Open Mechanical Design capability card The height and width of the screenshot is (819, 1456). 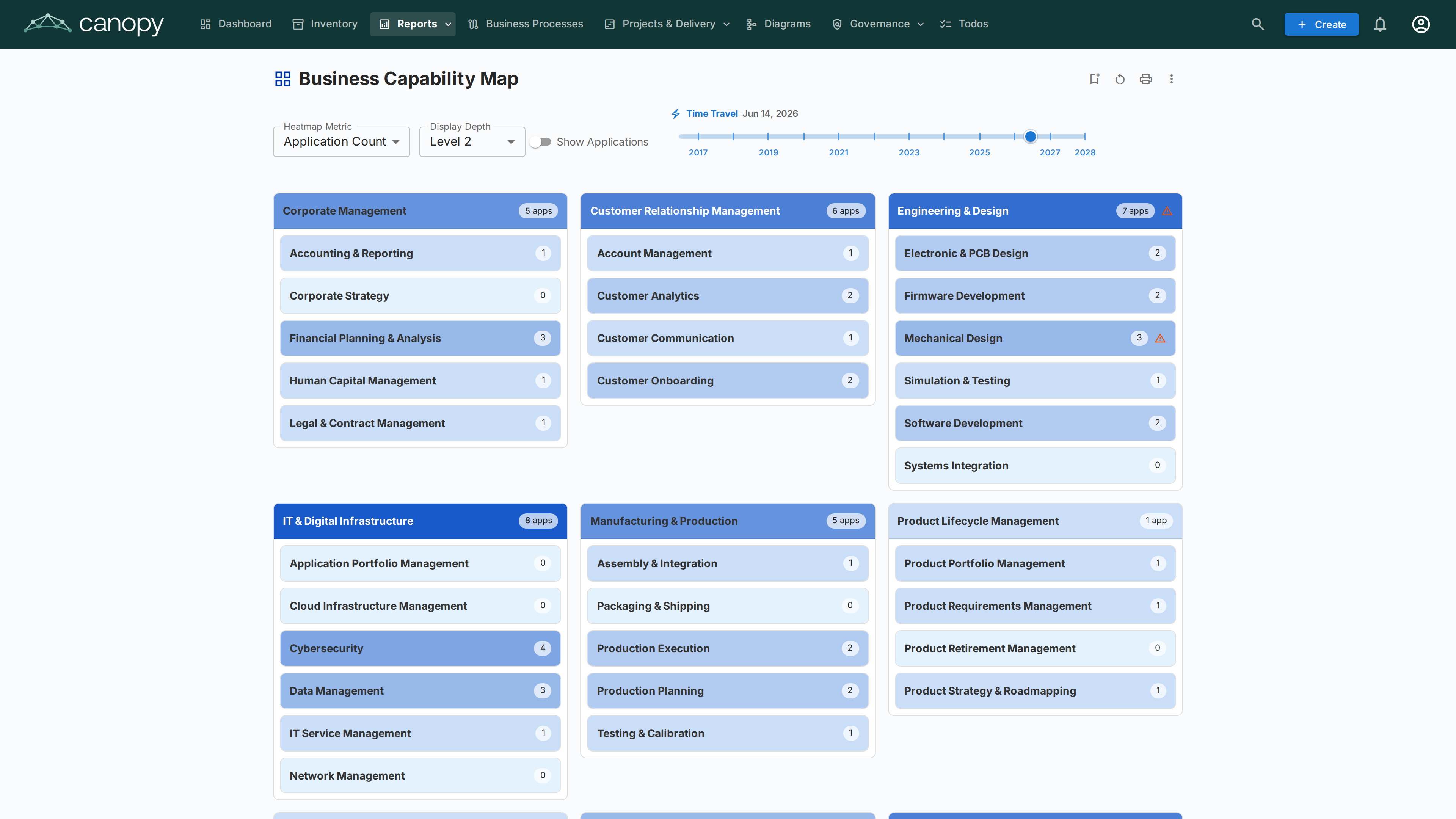[x=1036, y=338]
